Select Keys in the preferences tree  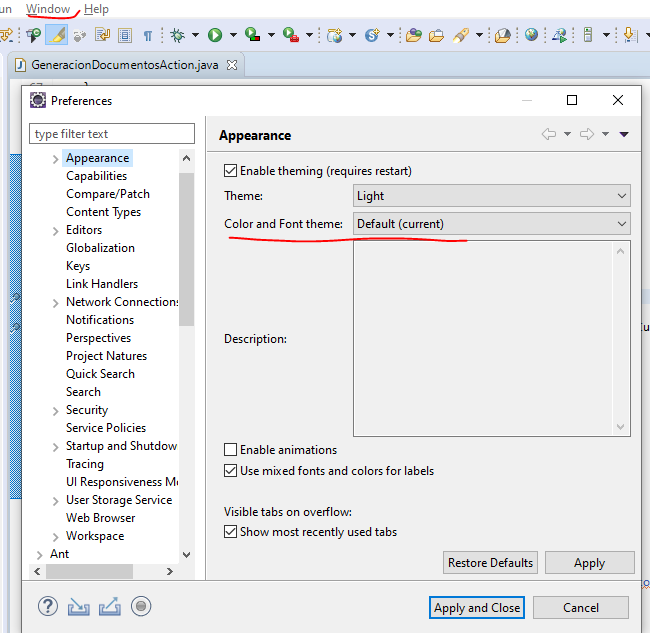pyautogui.click(x=78, y=266)
